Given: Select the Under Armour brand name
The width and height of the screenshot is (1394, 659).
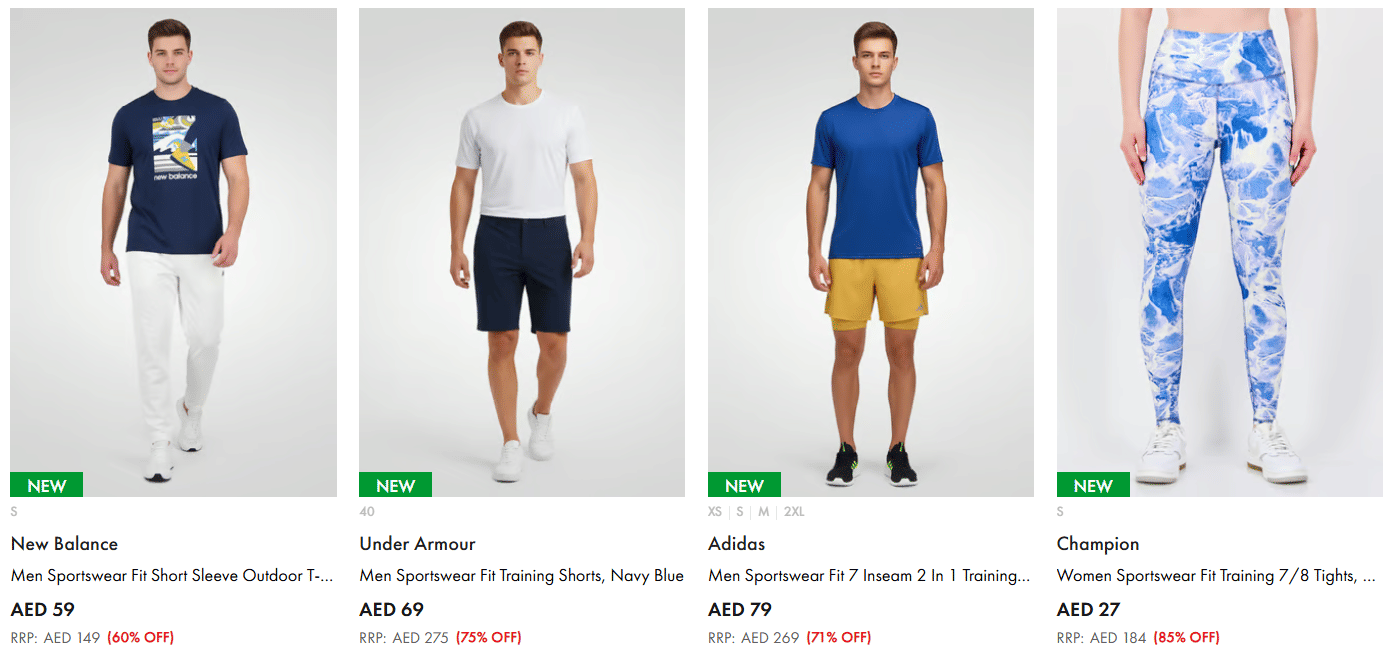Looking at the screenshot, I should click(417, 544).
